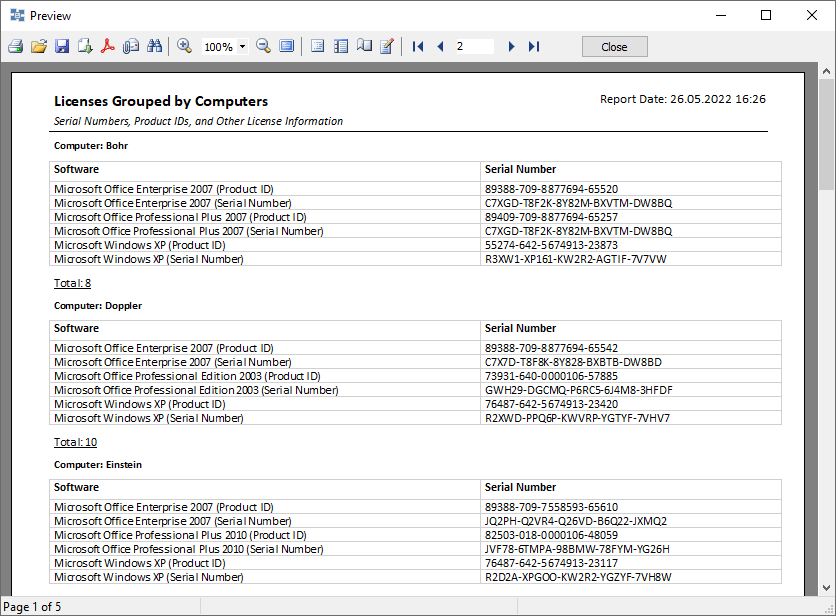
Task: Click product ID 89388-709-8877694-65542
Action: 551,348
